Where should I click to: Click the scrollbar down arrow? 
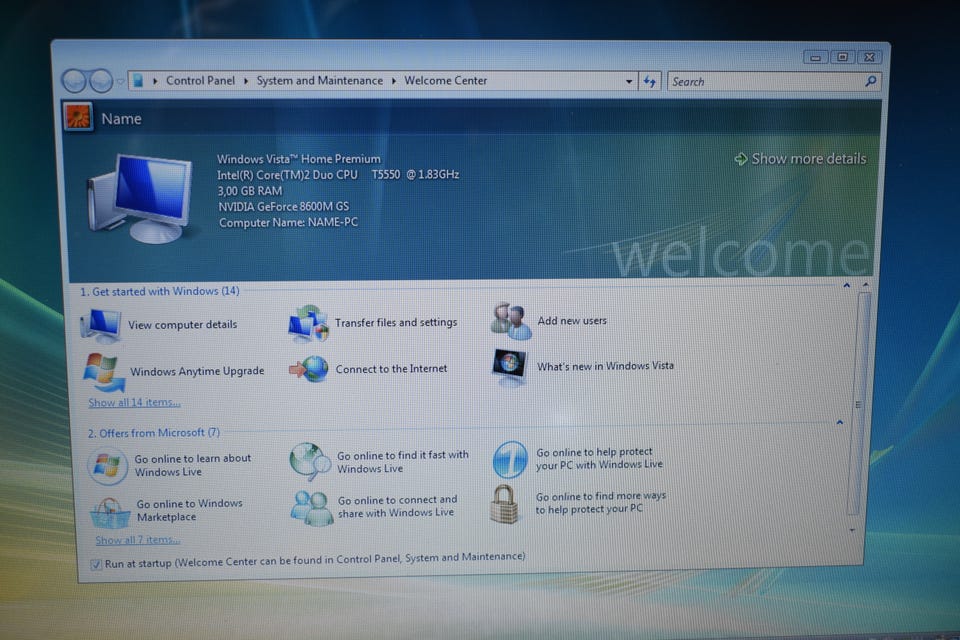(x=852, y=530)
